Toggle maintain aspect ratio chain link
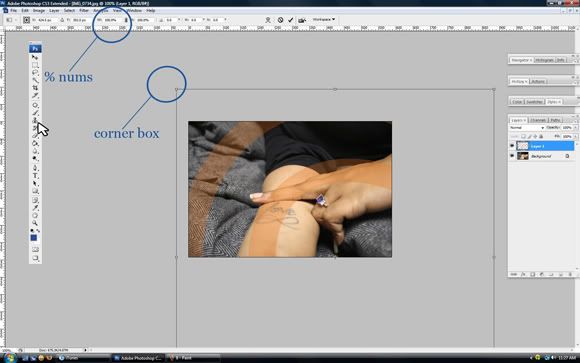 [126, 20]
